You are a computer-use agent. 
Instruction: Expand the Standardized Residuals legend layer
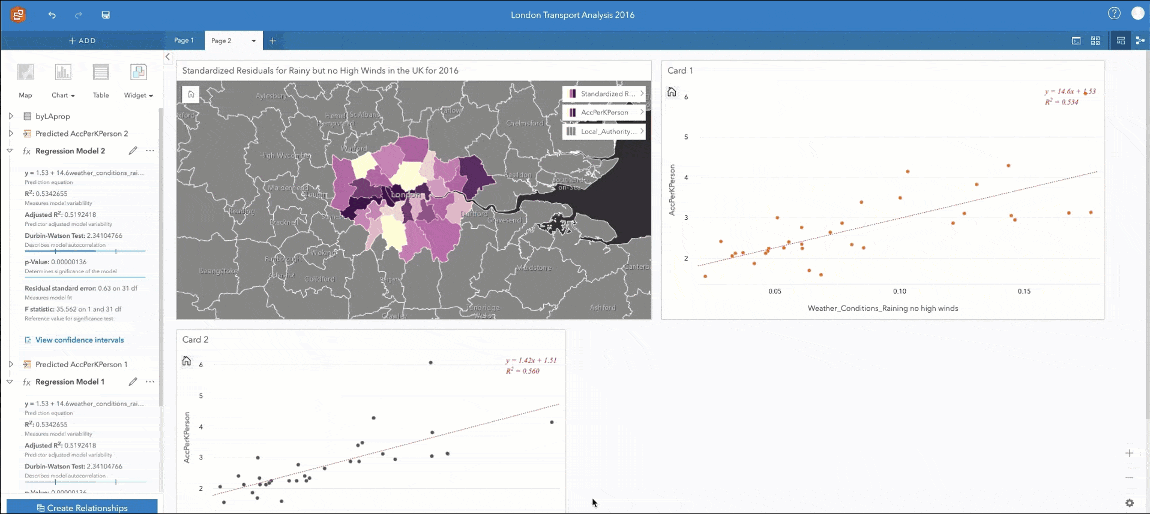(640, 93)
